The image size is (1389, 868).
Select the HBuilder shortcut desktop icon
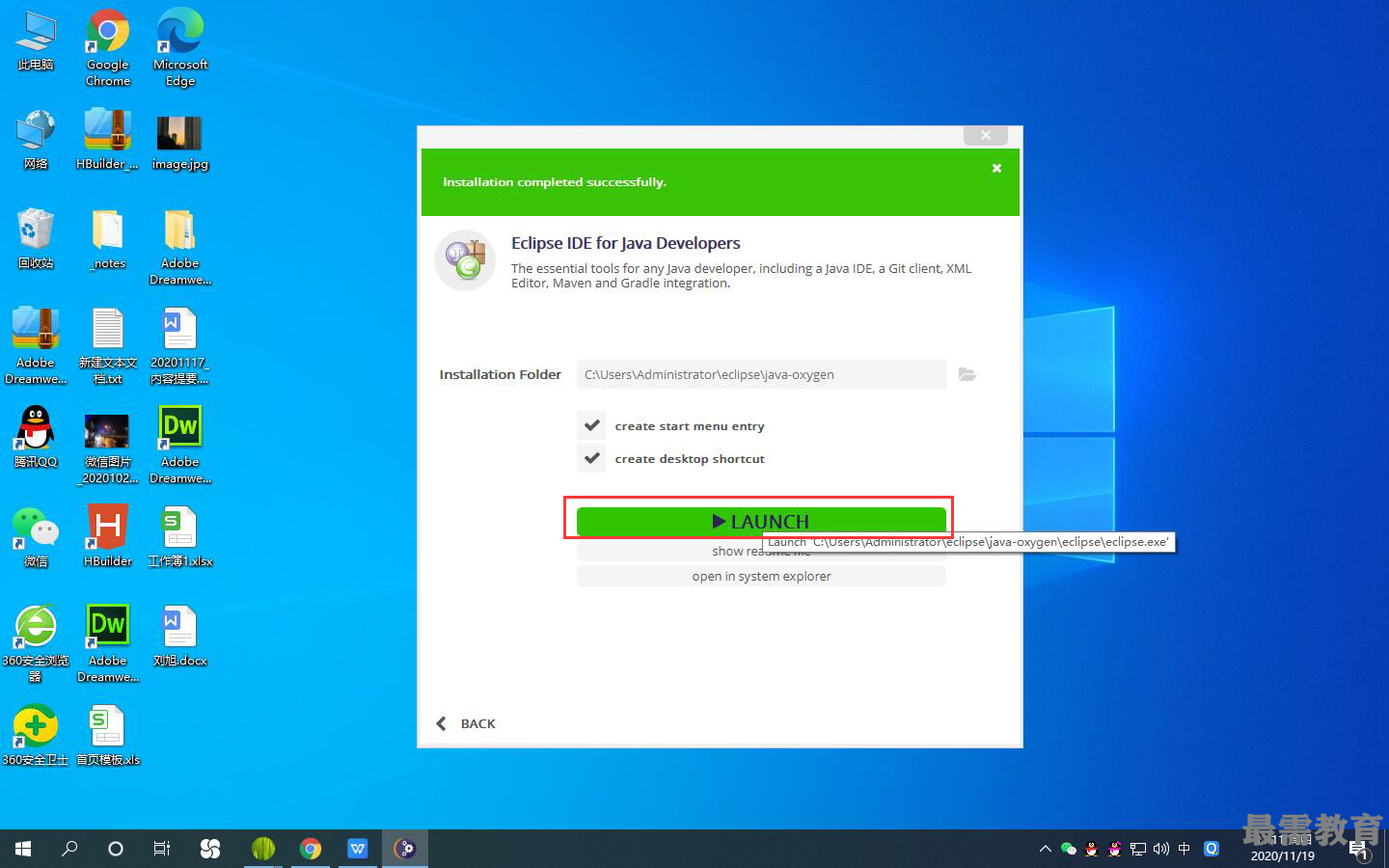pyautogui.click(x=107, y=537)
